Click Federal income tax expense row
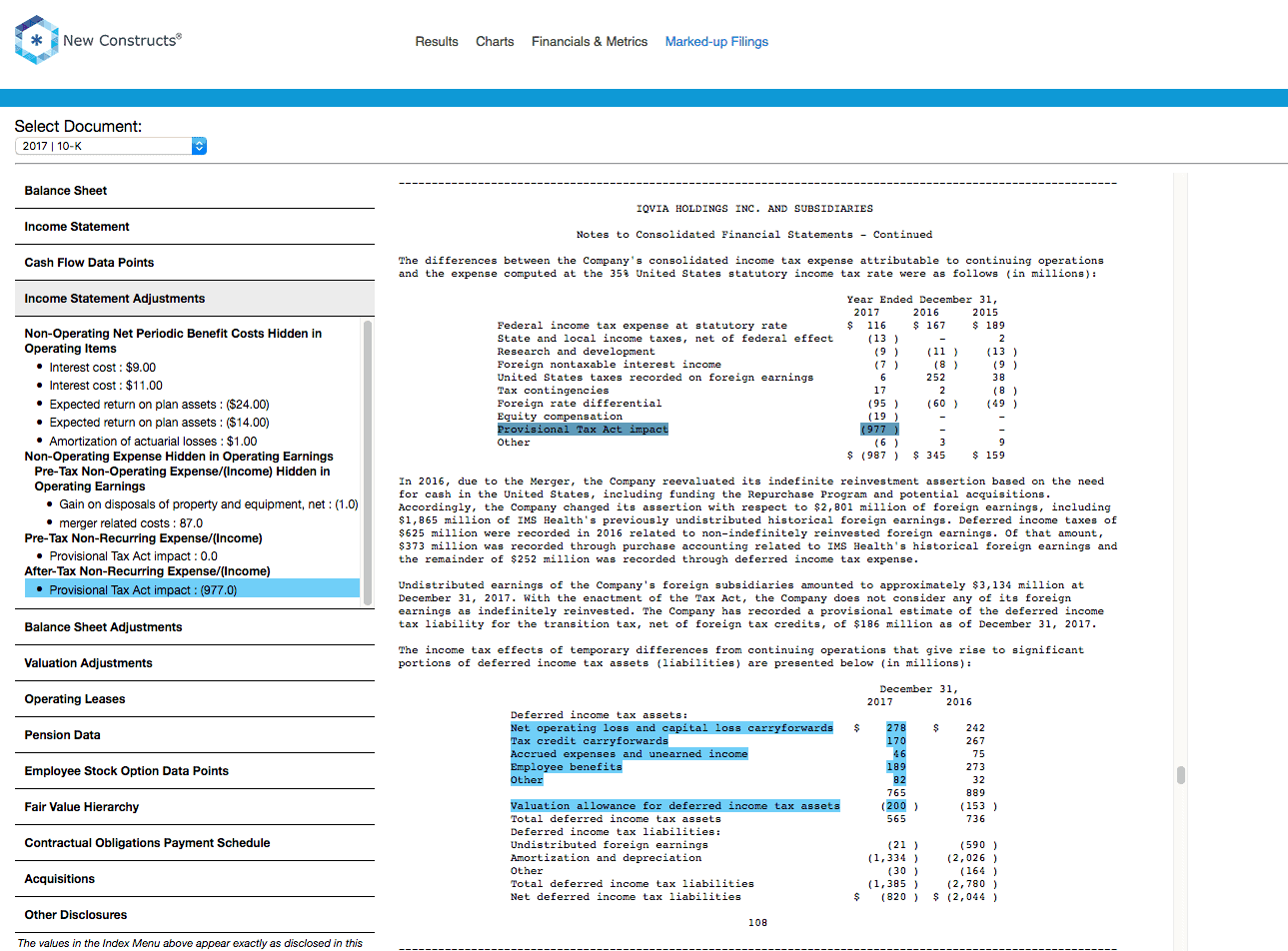The image size is (1288, 951). [x=751, y=326]
